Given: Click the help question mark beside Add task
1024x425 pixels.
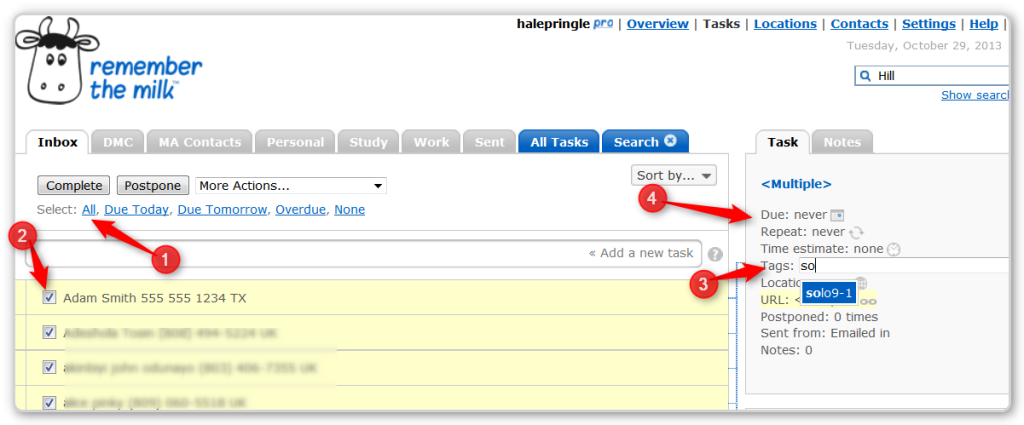Looking at the screenshot, I should click(x=715, y=254).
